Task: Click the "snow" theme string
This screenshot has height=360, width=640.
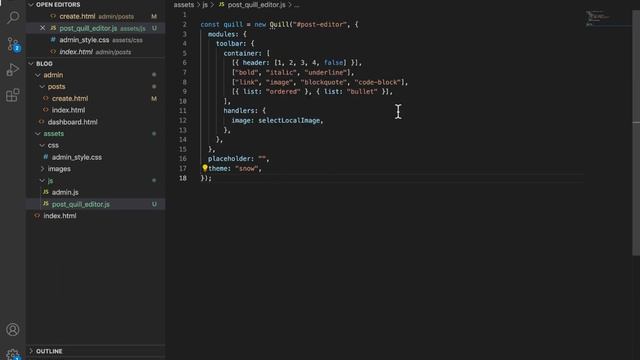Action: tap(247, 168)
